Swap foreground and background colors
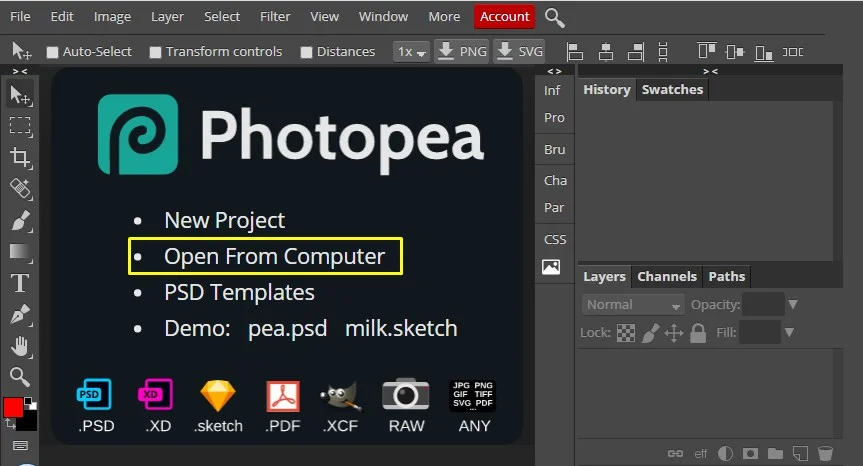863x466 pixels. point(10,423)
